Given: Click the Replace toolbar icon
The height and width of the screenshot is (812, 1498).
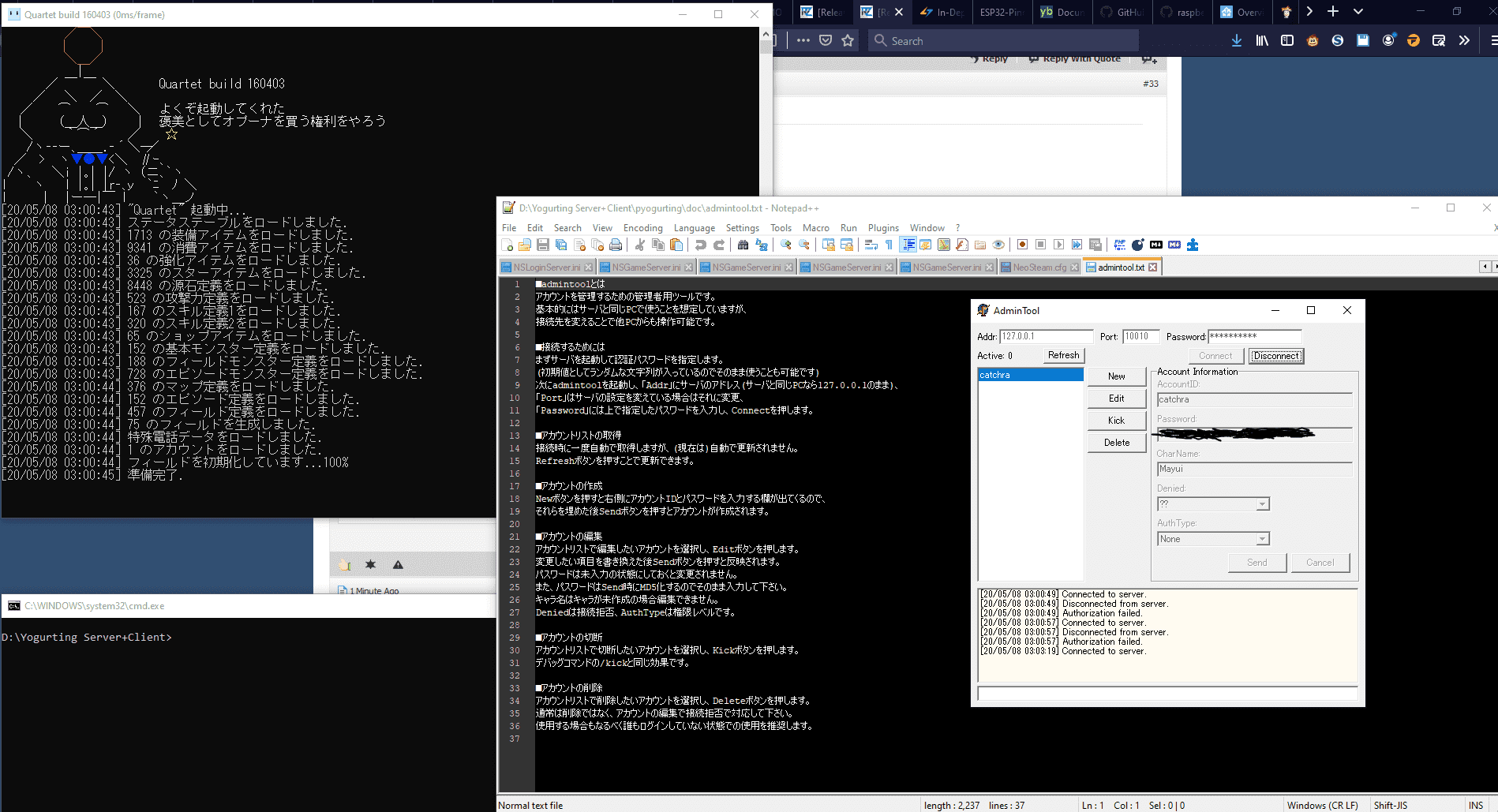Looking at the screenshot, I should click(762, 245).
